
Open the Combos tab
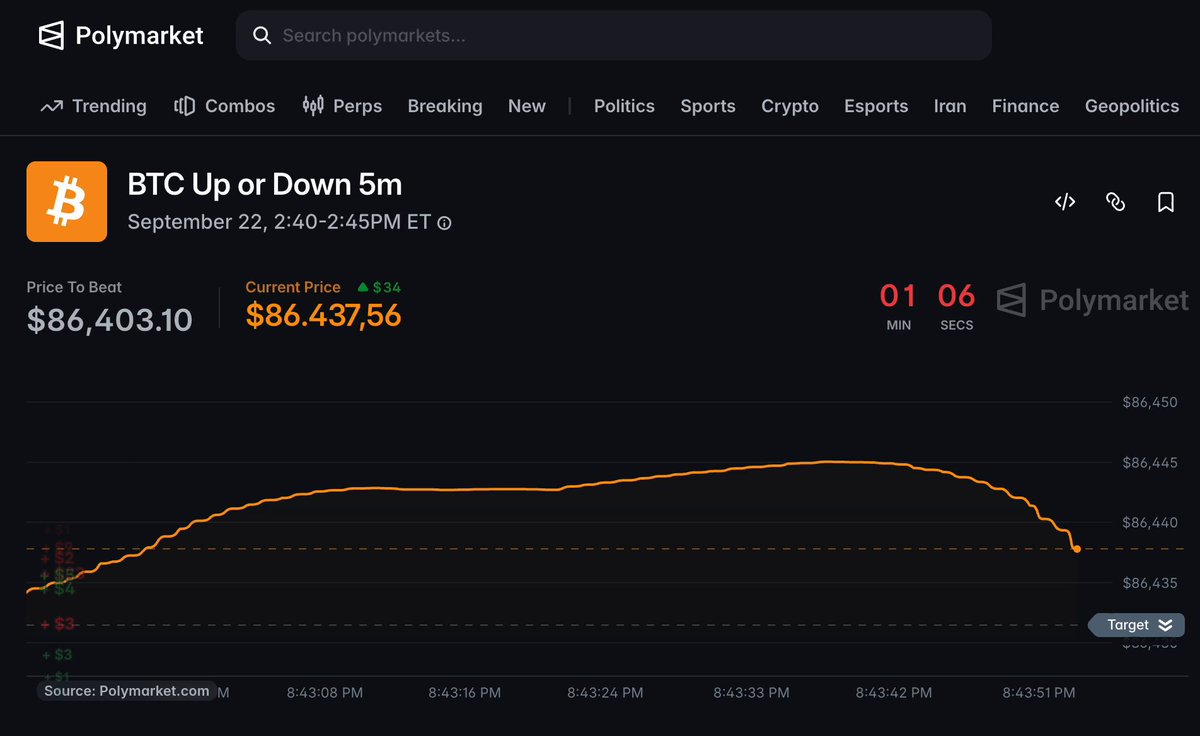click(224, 106)
